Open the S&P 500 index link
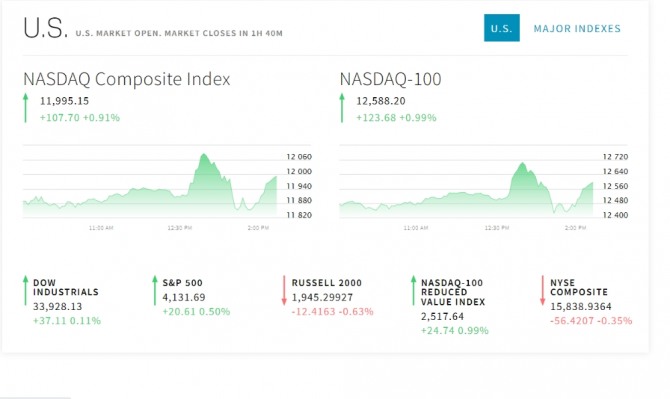The width and height of the screenshot is (670, 399). tap(182, 283)
